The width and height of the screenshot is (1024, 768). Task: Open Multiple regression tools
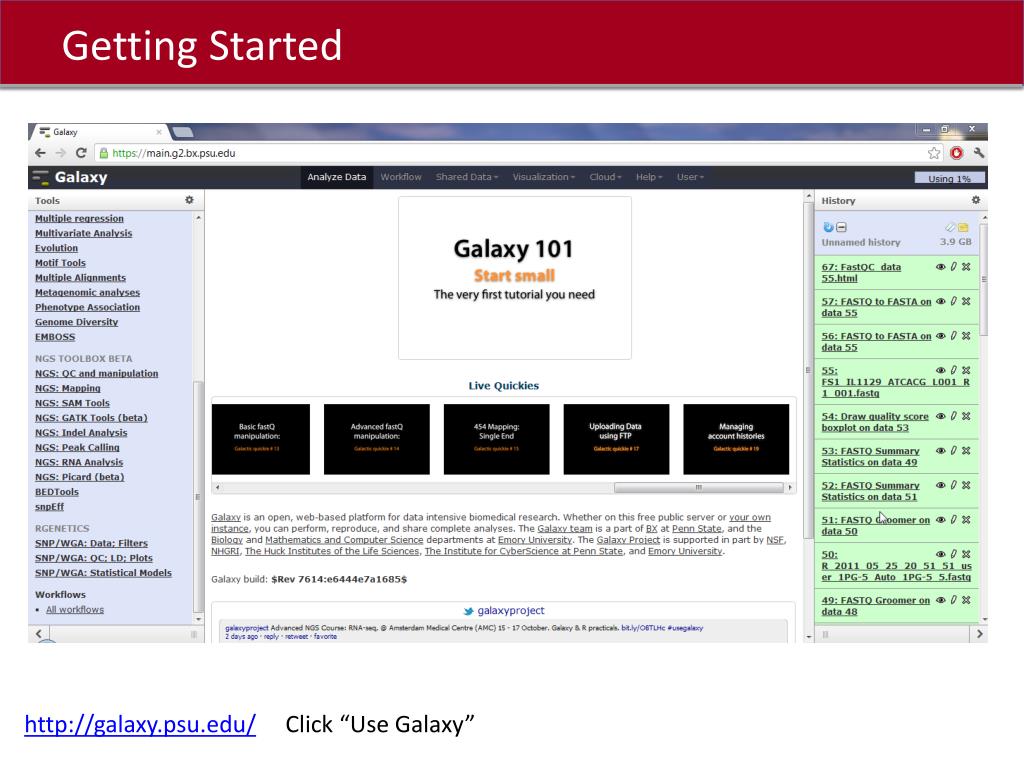coord(79,218)
